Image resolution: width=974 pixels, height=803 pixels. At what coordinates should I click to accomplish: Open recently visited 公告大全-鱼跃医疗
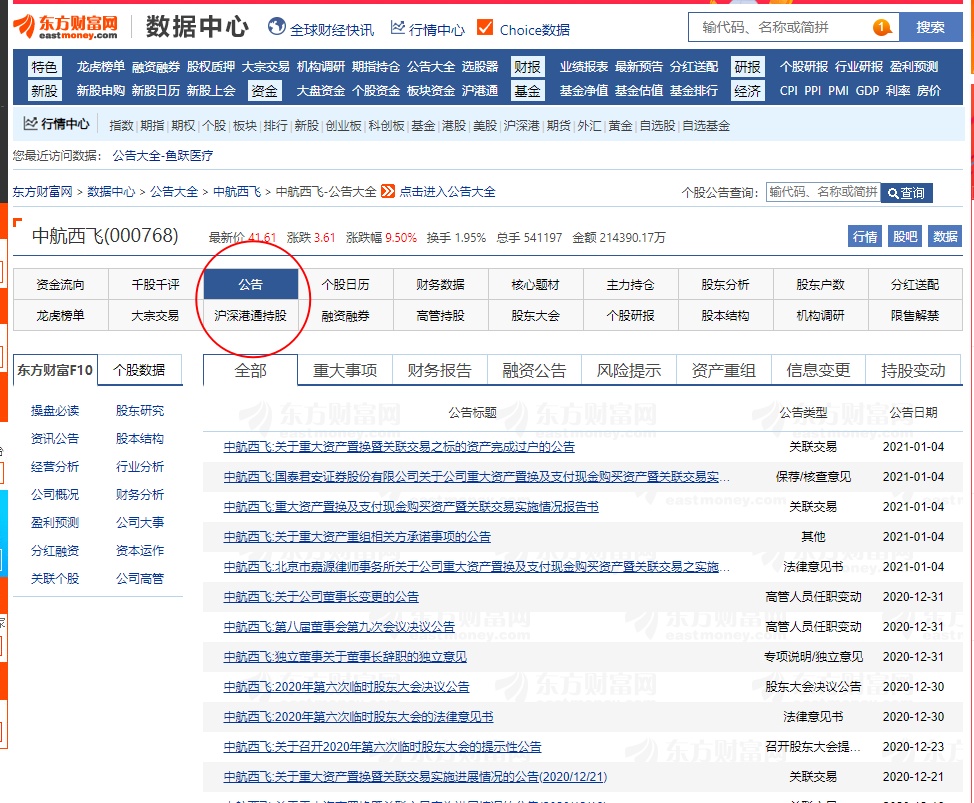pos(163,155)
